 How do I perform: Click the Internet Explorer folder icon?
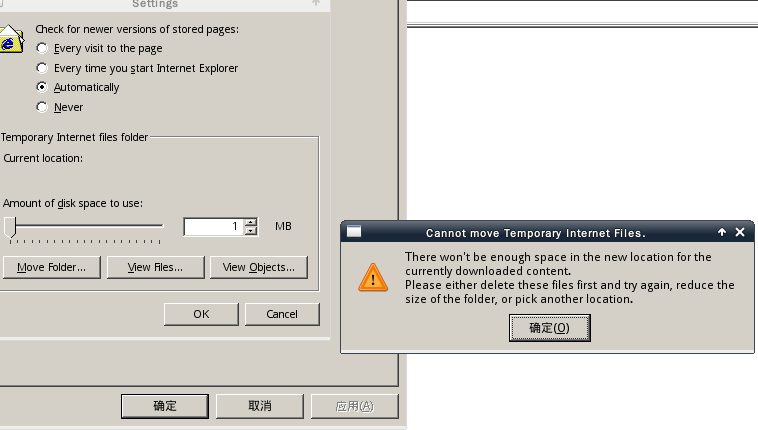coord(11,39)
